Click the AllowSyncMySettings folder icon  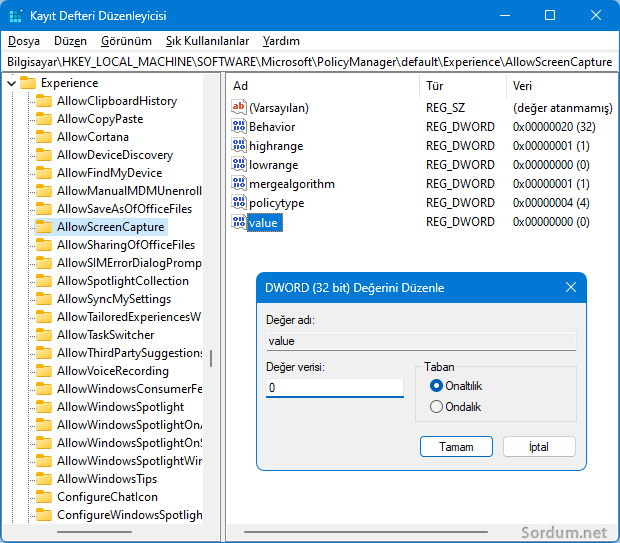click(43, 299)
